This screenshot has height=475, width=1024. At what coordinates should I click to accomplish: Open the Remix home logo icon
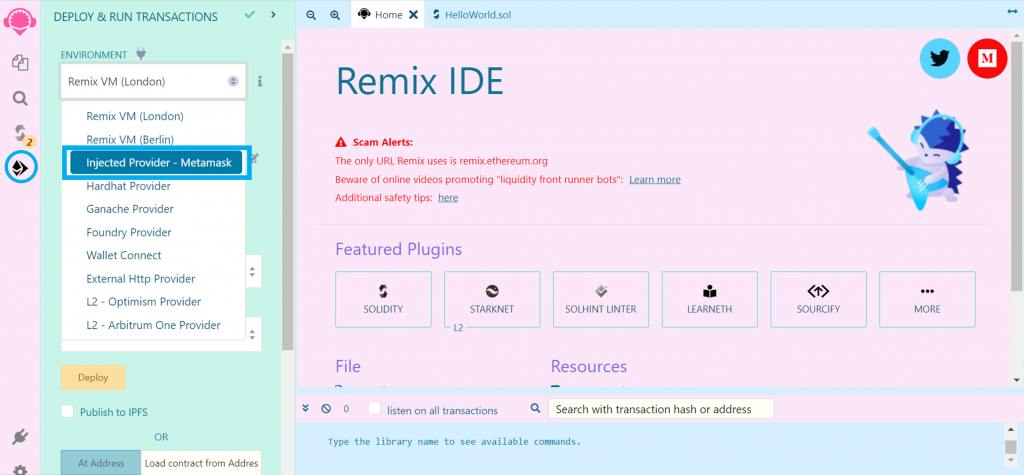[x=20, y=20]
